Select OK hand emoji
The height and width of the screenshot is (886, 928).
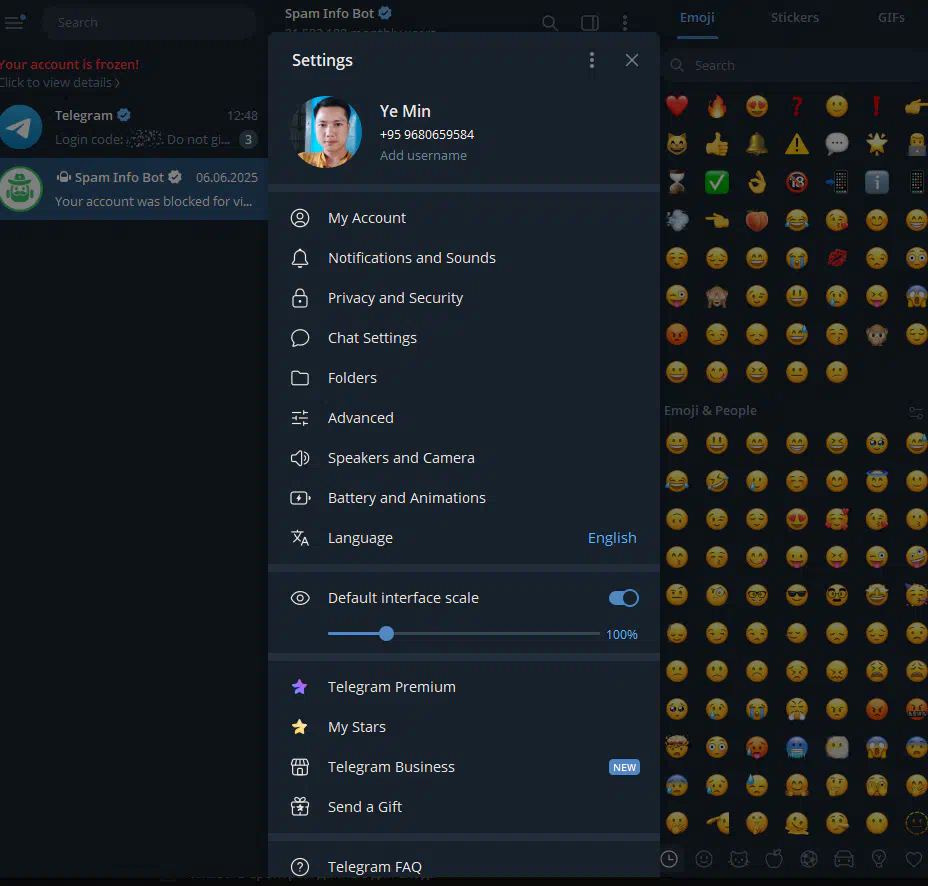(x=757, y=182)
